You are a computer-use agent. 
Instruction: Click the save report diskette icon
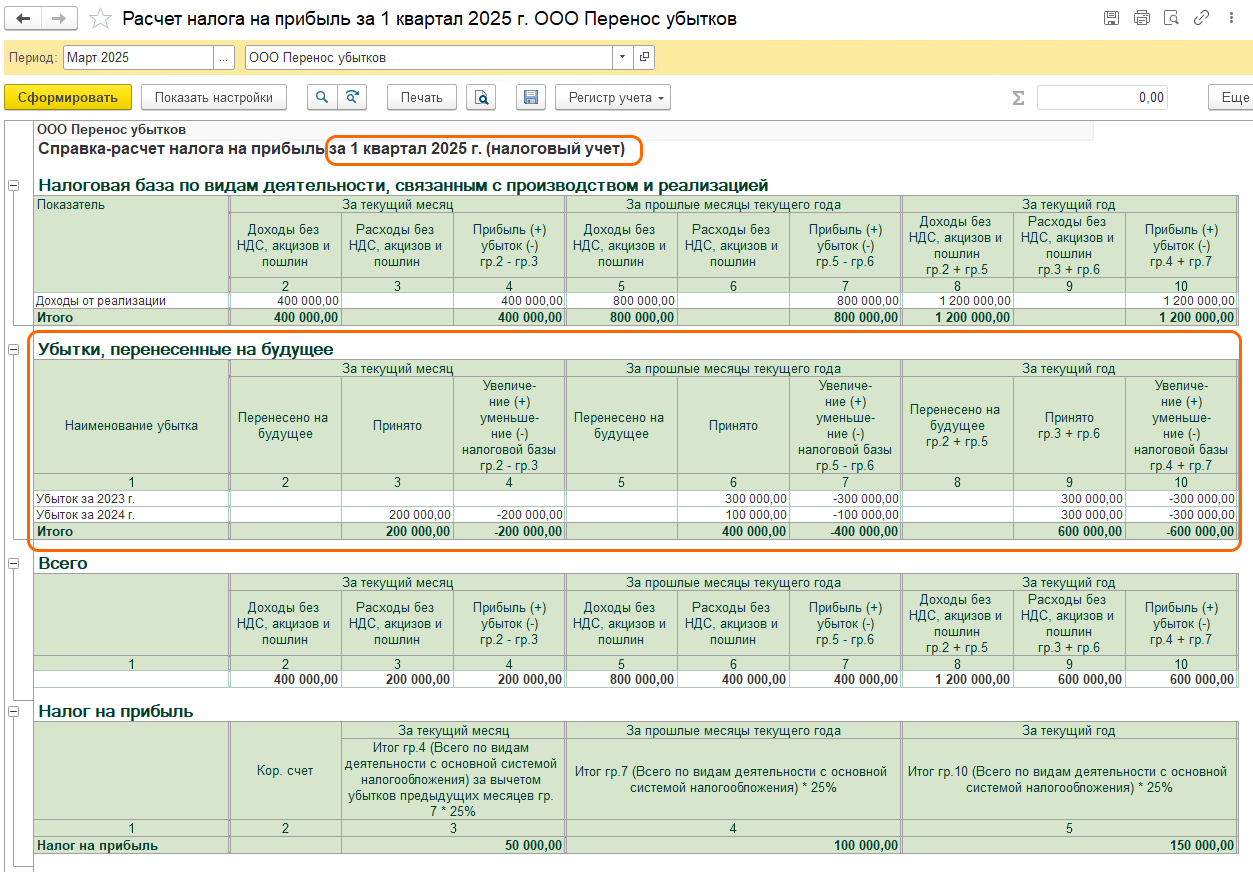click(x=531, y=97)
